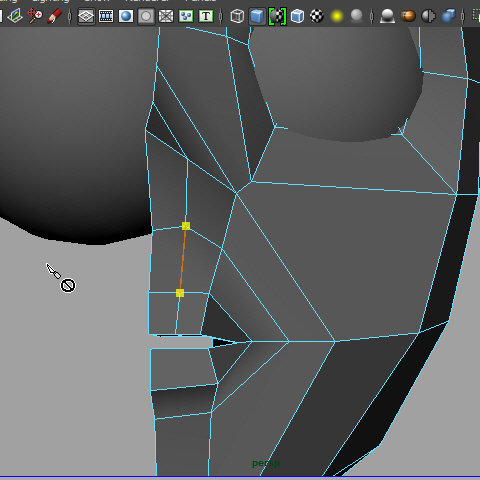This screenshot has width=480, height=480.
Task: Toggle Motion Blur icon
Action: point(408,16)
